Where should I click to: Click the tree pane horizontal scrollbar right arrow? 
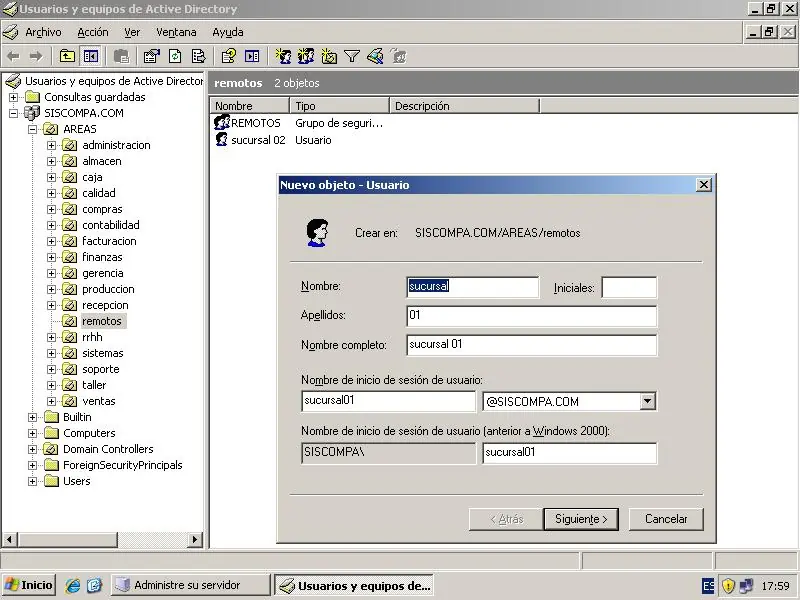[194, 539]
